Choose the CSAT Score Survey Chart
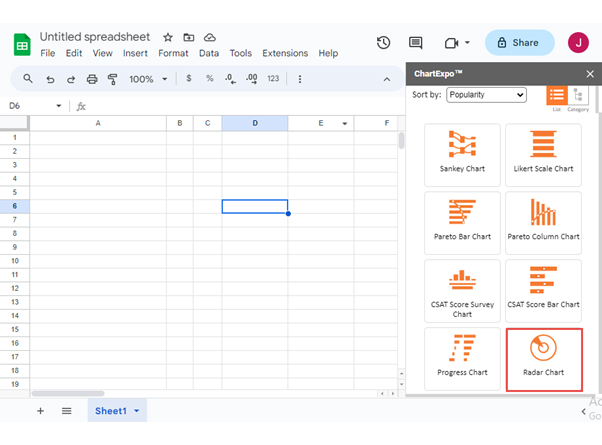The image size is (602, 445). 462,291
